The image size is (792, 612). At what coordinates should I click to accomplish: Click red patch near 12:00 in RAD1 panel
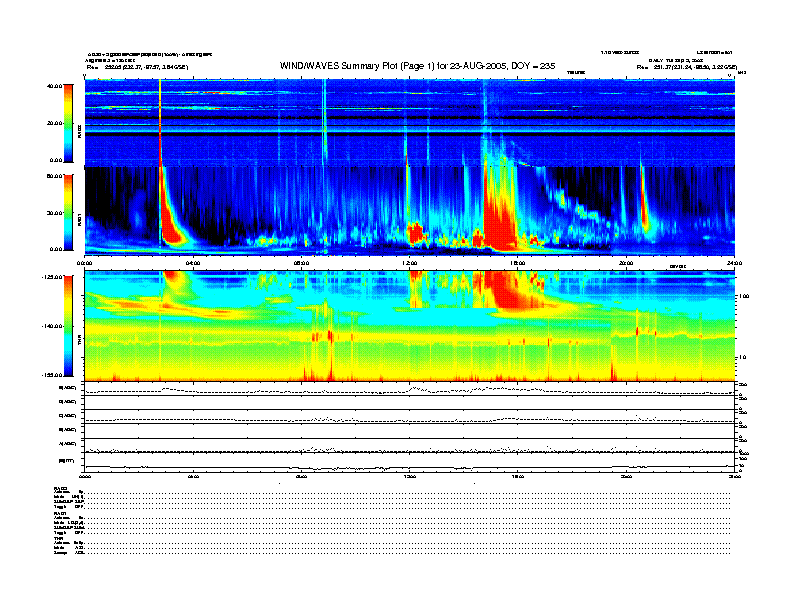(x=416, y=233)
